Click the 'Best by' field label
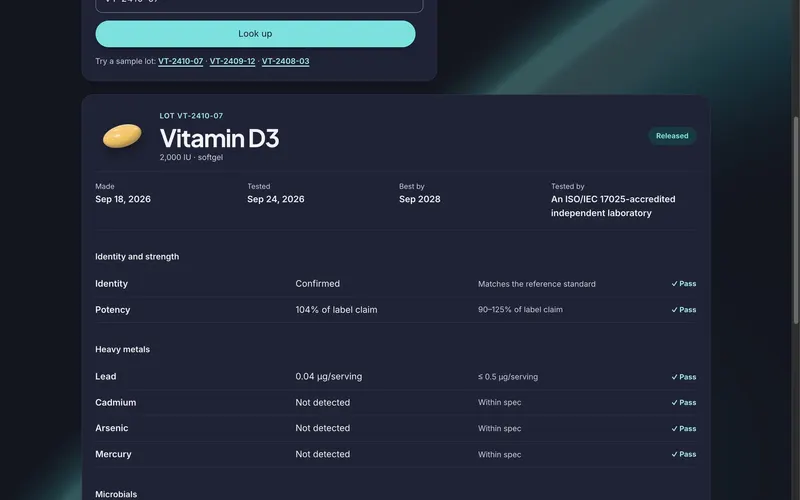The height and width of the screenshot is (500, 800). click(412, 186)
